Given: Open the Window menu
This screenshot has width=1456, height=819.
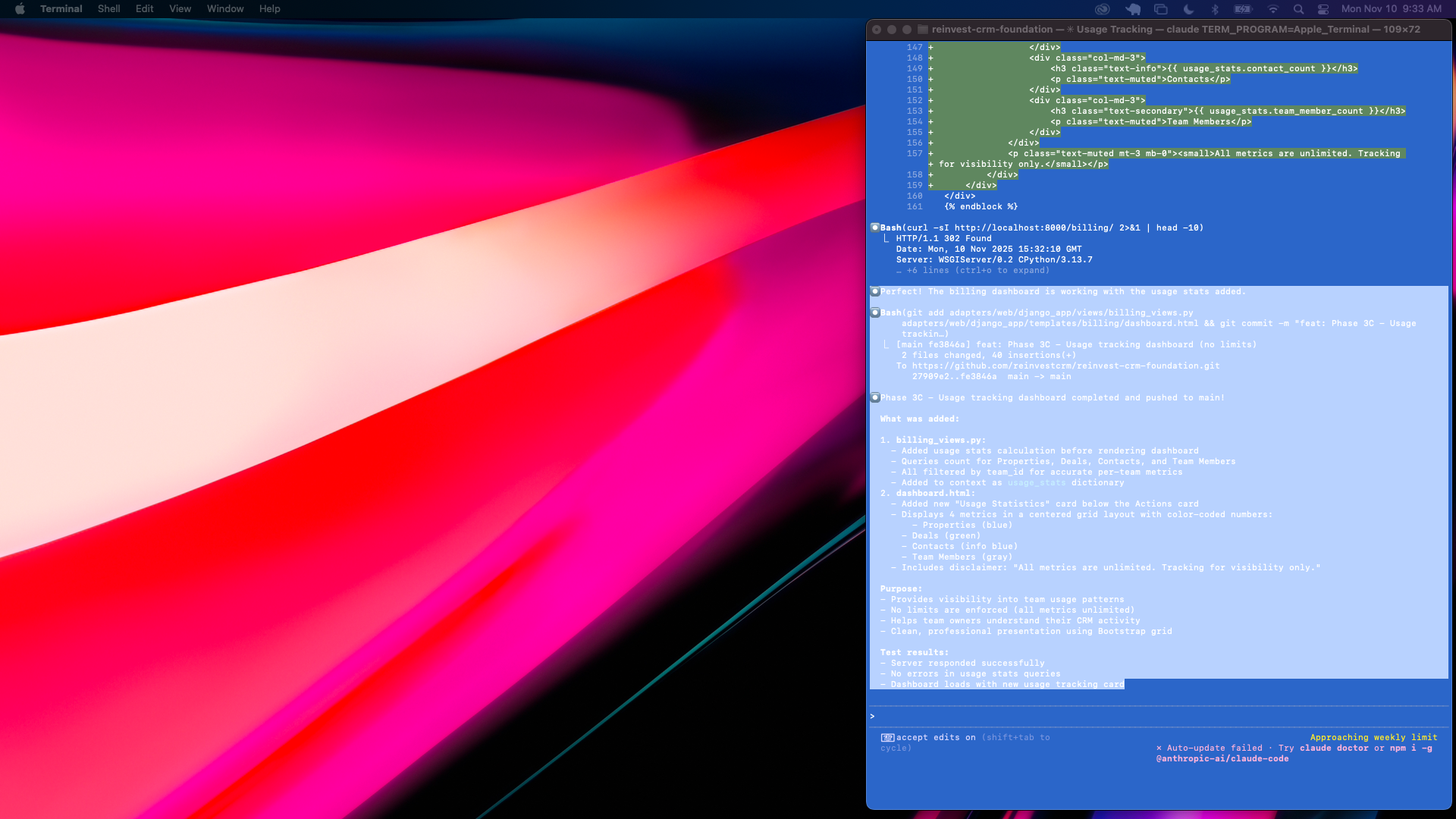Looking at the screenshot, I should pyautogui.click(x=225, y=9).
